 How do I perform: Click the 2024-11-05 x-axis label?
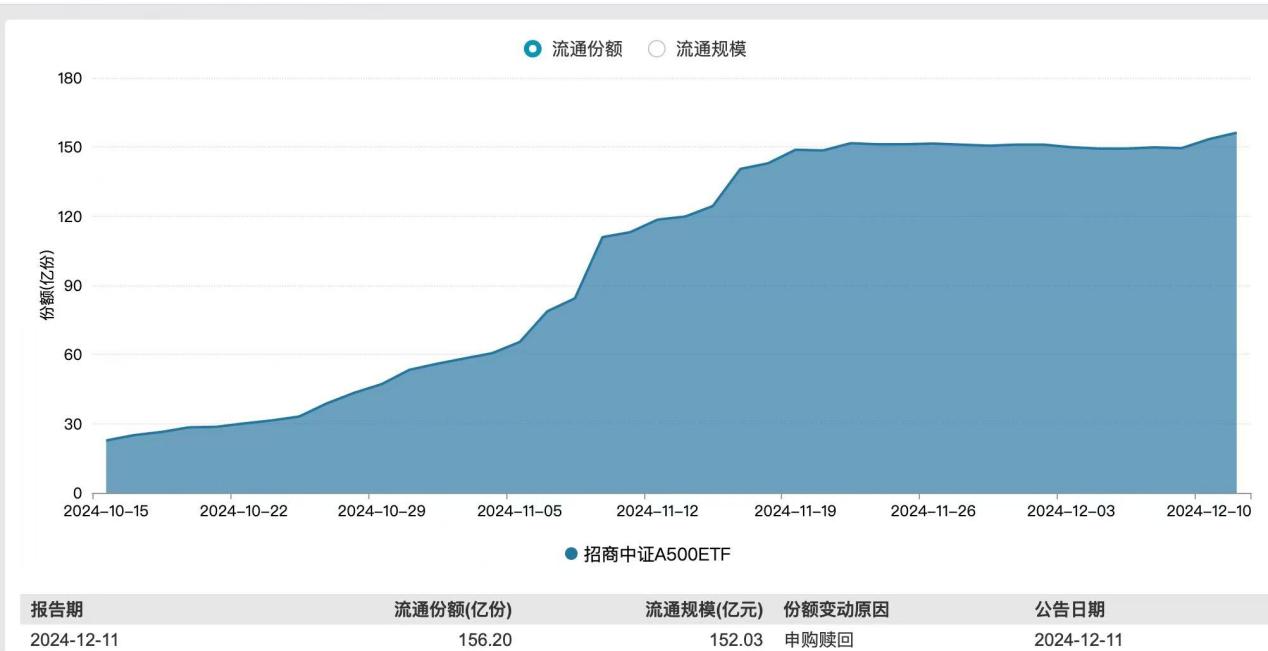pos(520,511)
